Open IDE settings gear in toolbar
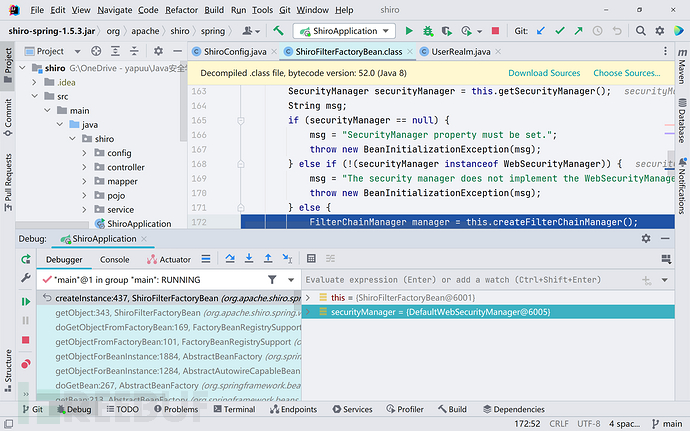Viewport: 690px width, 431px height. tap(659, 31)
